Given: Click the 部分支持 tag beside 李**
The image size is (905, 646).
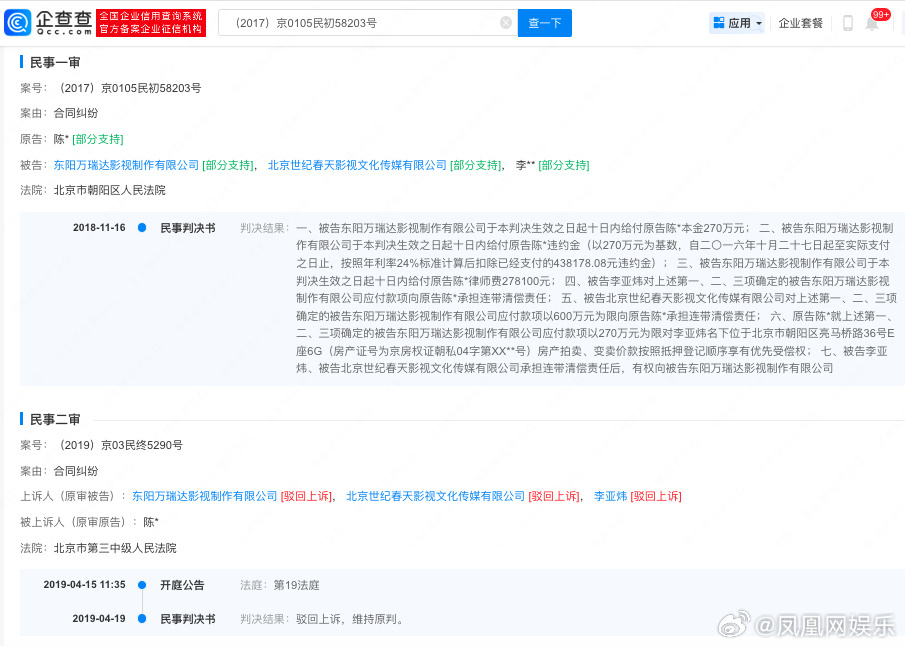Looking at the screenshot, I should [564, 165].
